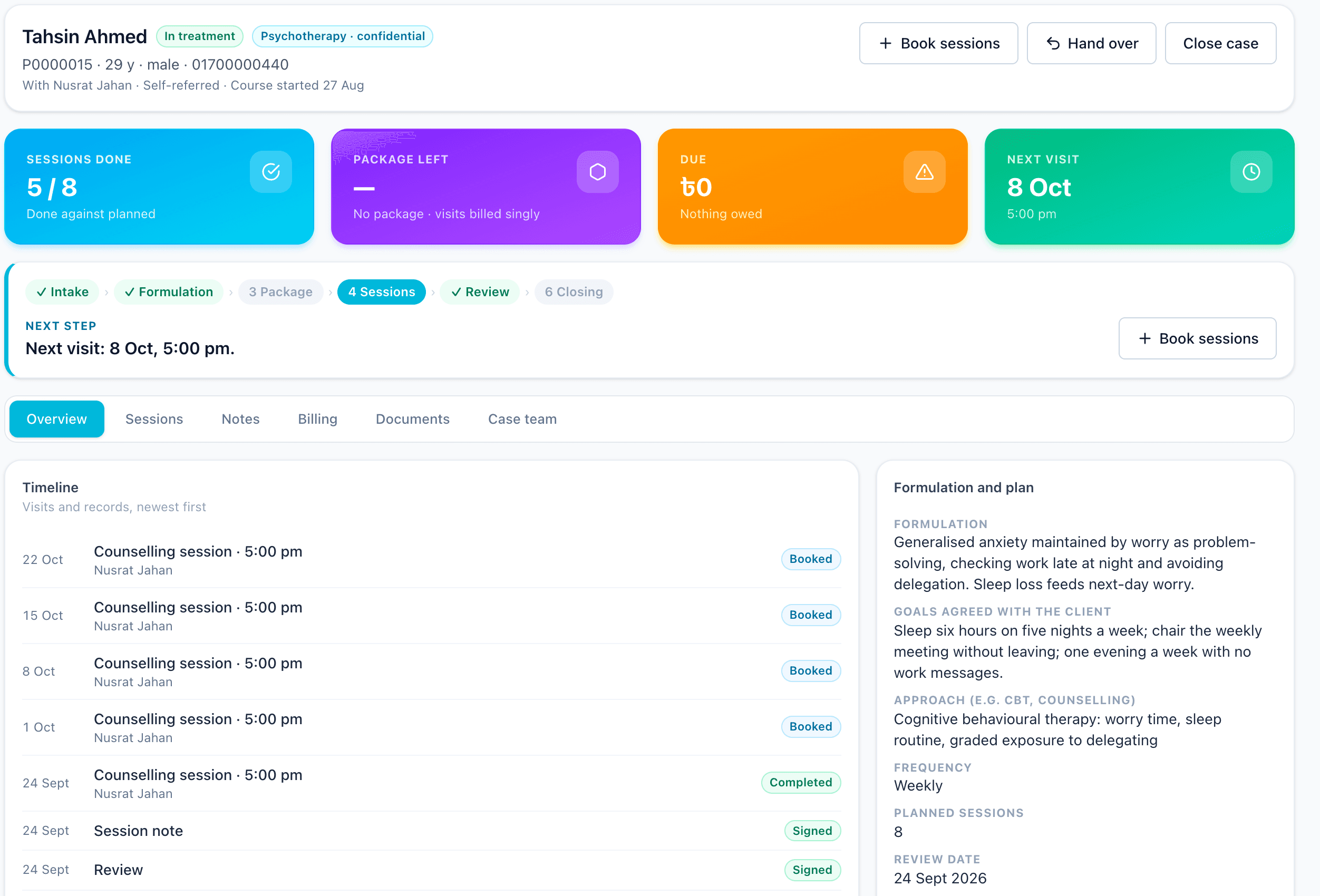Click the Sessions Done 5 / 8 value
Image resolution: width=1320 pixels, height=896 pixels.
coord(52,188)
